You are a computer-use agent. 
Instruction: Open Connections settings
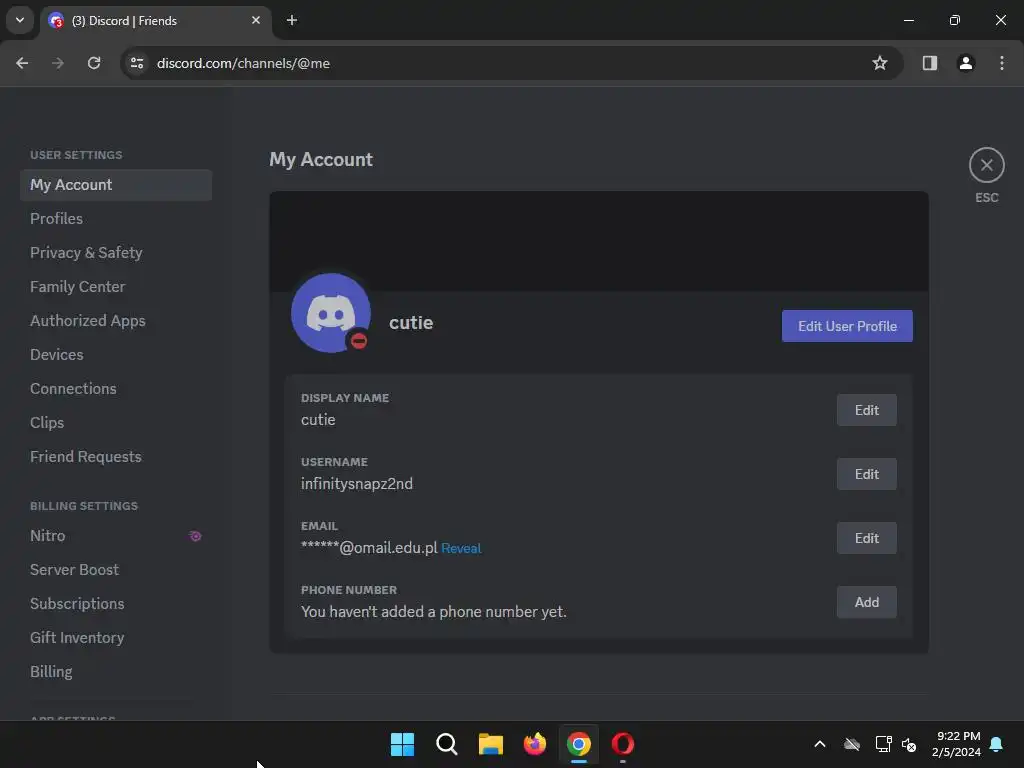(x=116, y=389)
